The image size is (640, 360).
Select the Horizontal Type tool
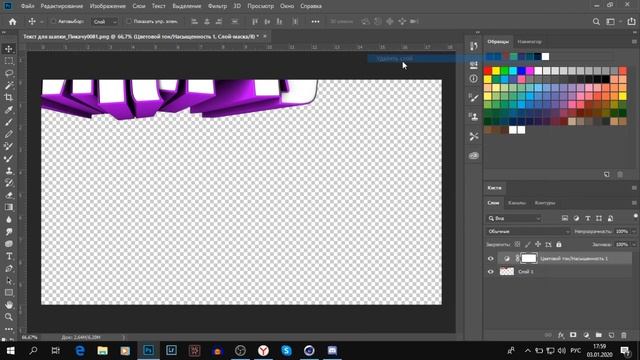point(9,256)
